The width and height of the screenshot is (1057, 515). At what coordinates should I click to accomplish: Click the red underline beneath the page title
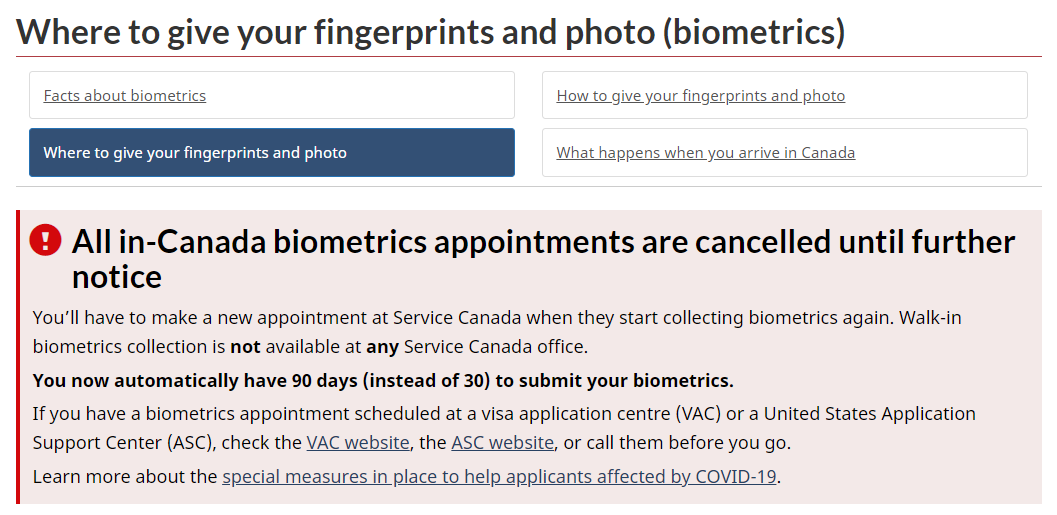(x=528, y=57)
